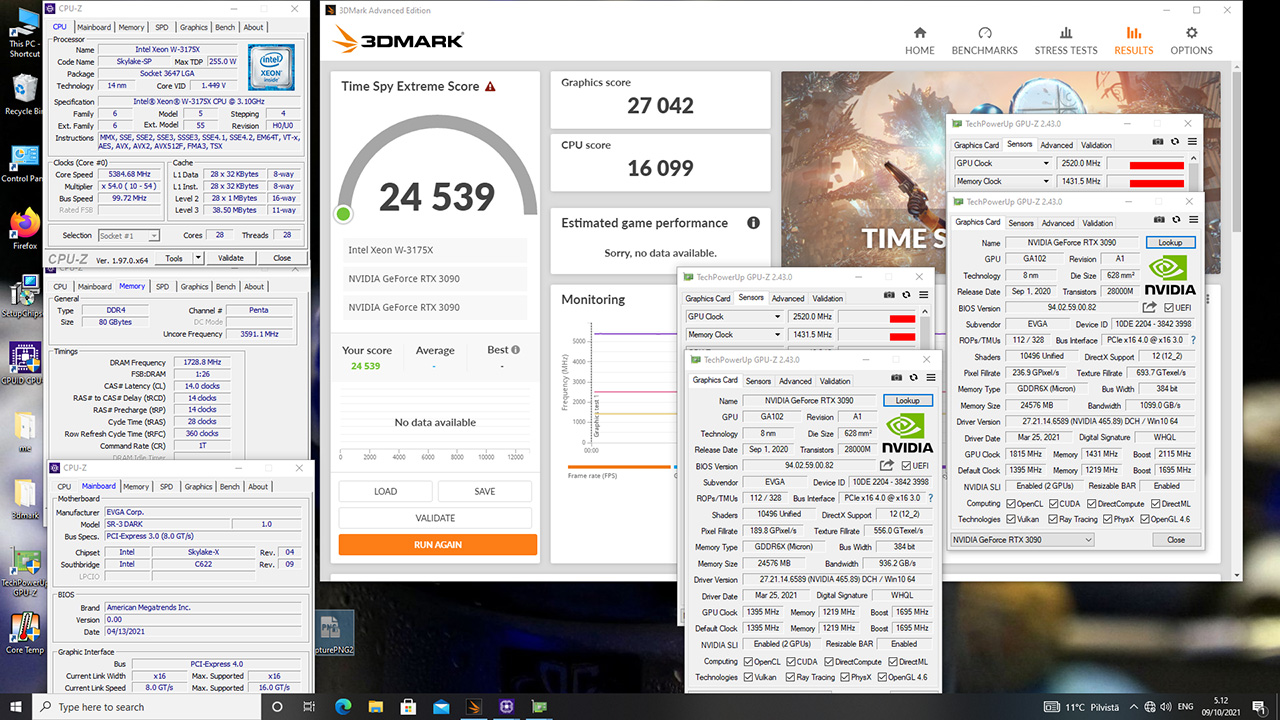The width and height of the screenshot is (1280, 720).
Task: Open the HOME section in 3DMark
Action: [919, 41]
